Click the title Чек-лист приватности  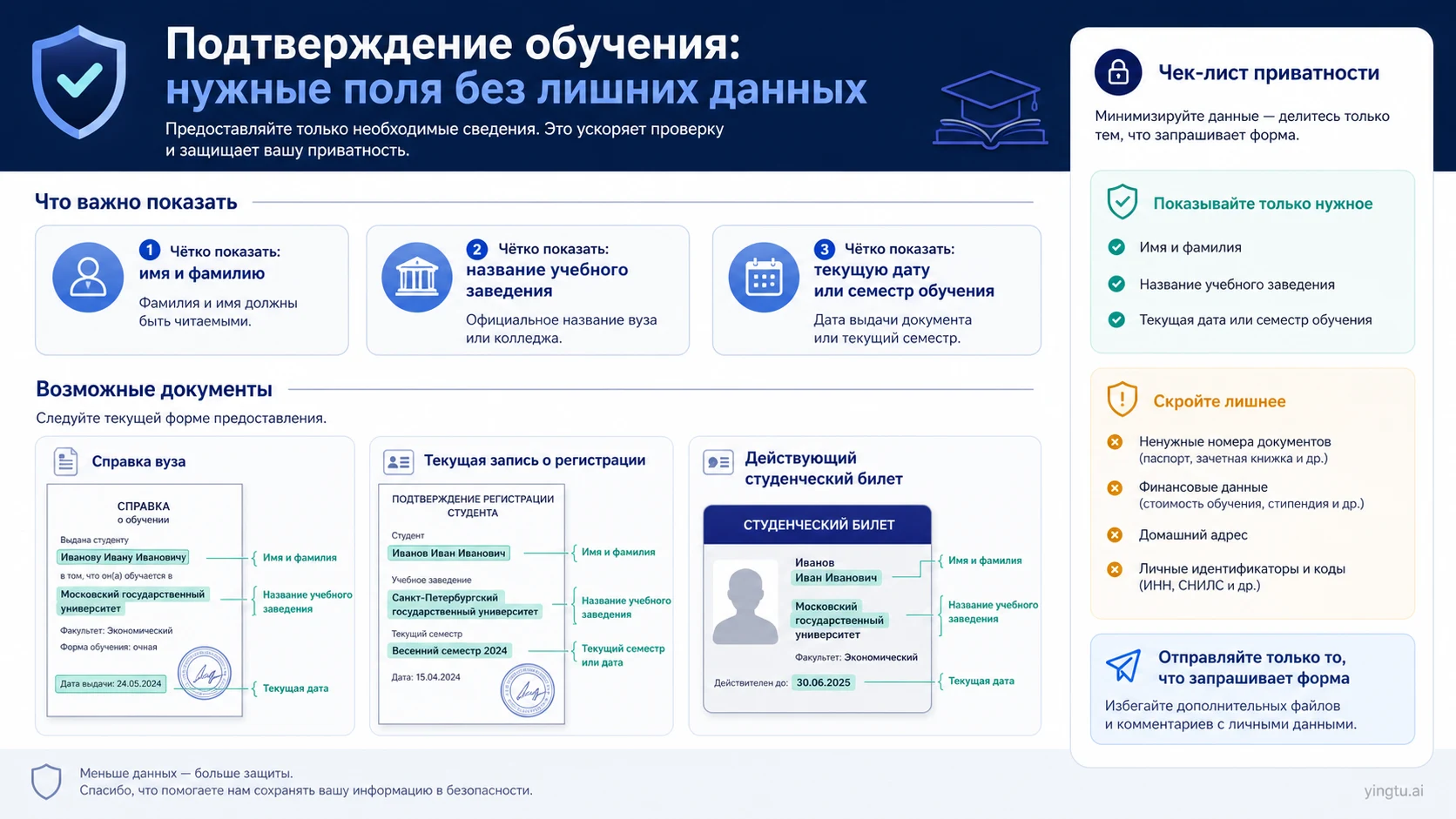pyautogui.click(x=1269, y=72)
